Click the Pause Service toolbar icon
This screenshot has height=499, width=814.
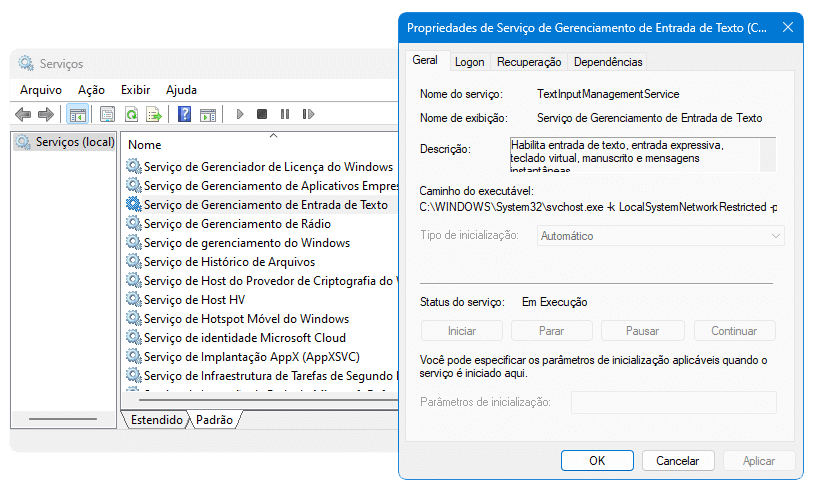click(285, 114)
